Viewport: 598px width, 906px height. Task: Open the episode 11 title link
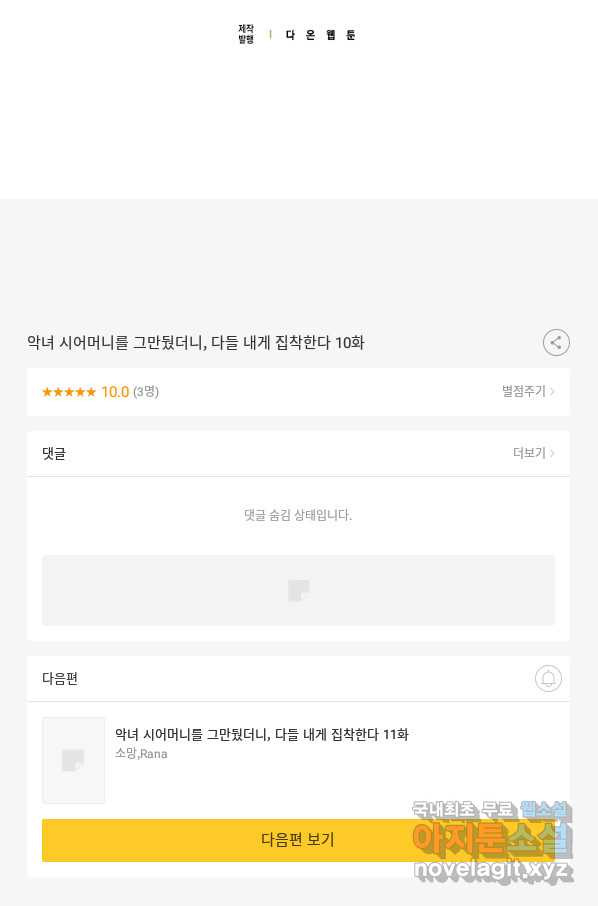262,734
